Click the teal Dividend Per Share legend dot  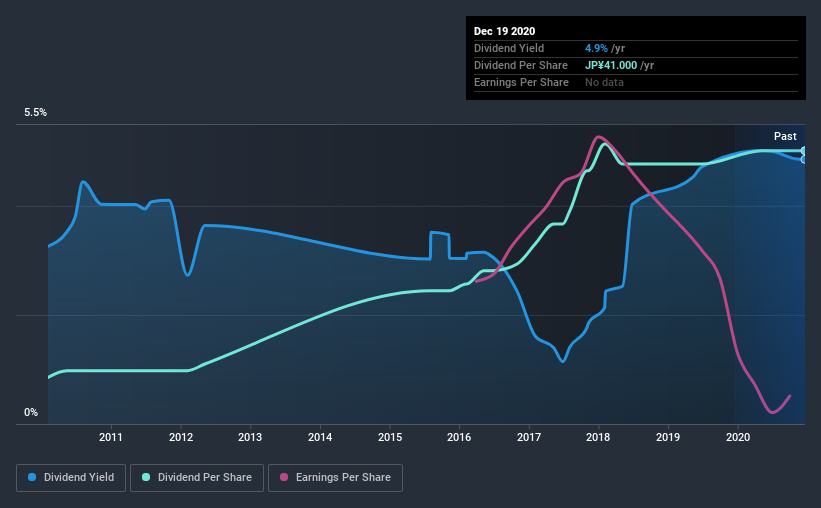click(x=147, y=478)
